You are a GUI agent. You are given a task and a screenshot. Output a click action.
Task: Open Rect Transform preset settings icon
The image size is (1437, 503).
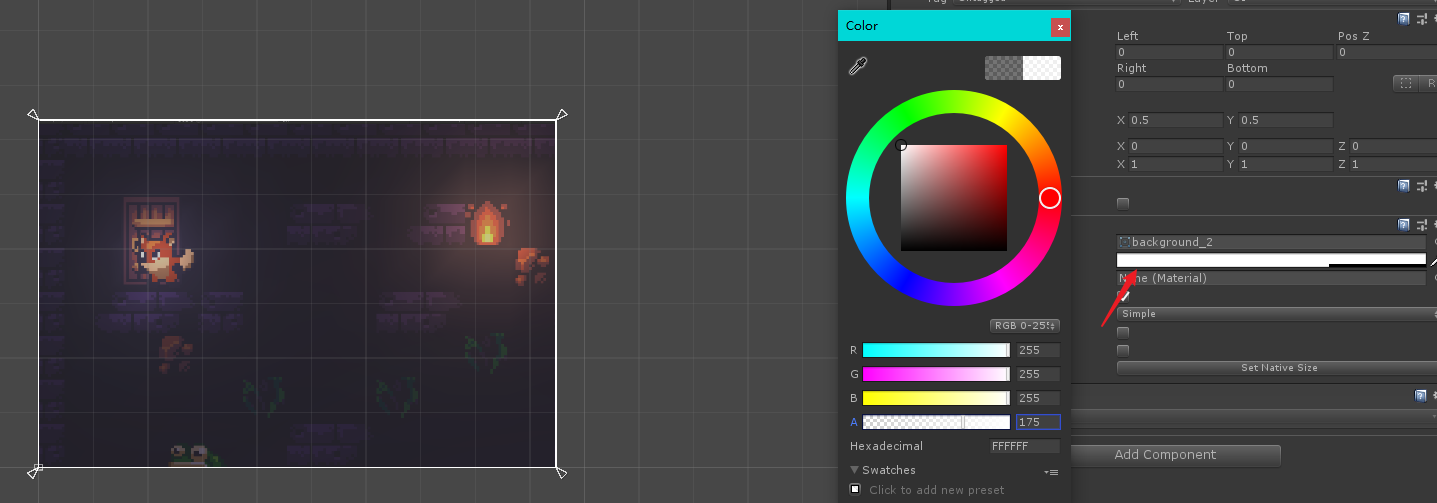click(1421, 18)
